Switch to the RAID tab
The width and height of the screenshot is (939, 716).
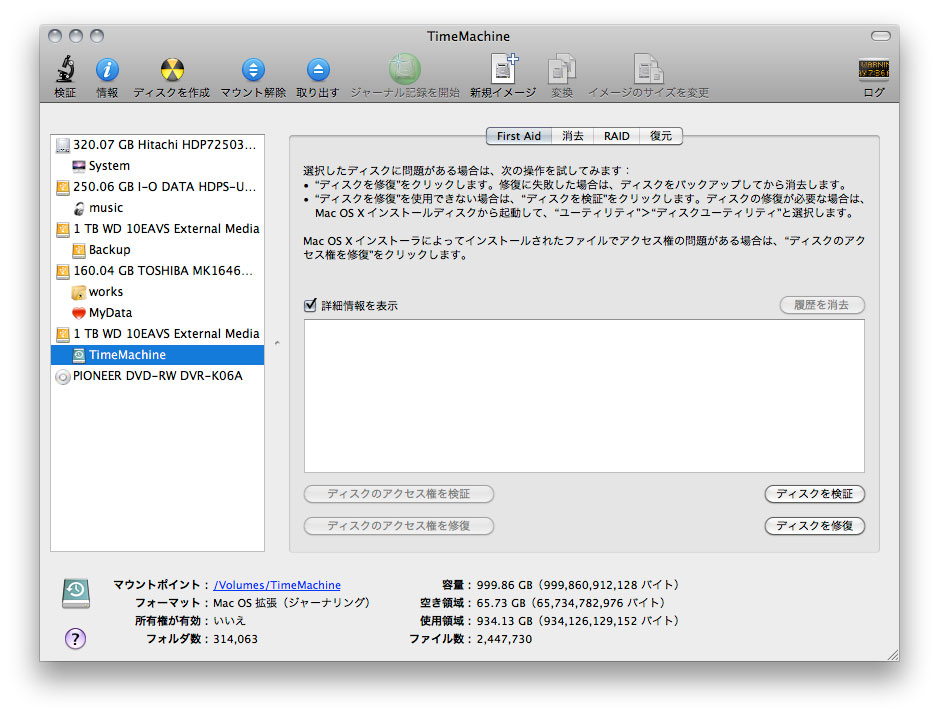point(617,136)
